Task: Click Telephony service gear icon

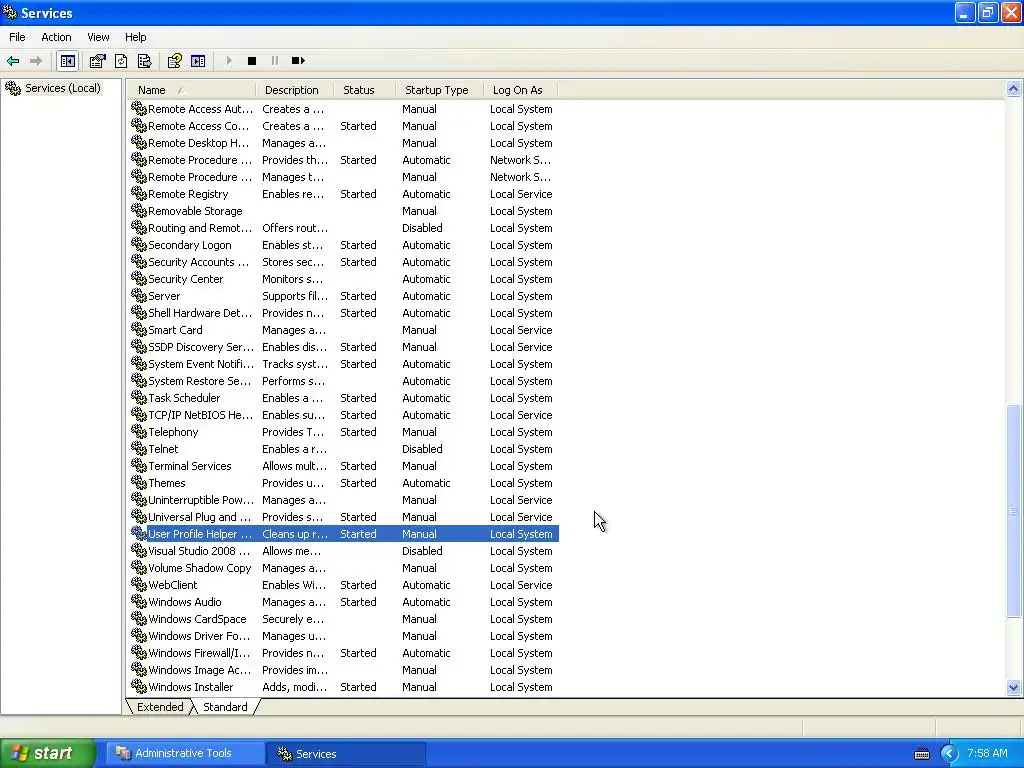Action: pyautogui.click(x=138, y=431)
